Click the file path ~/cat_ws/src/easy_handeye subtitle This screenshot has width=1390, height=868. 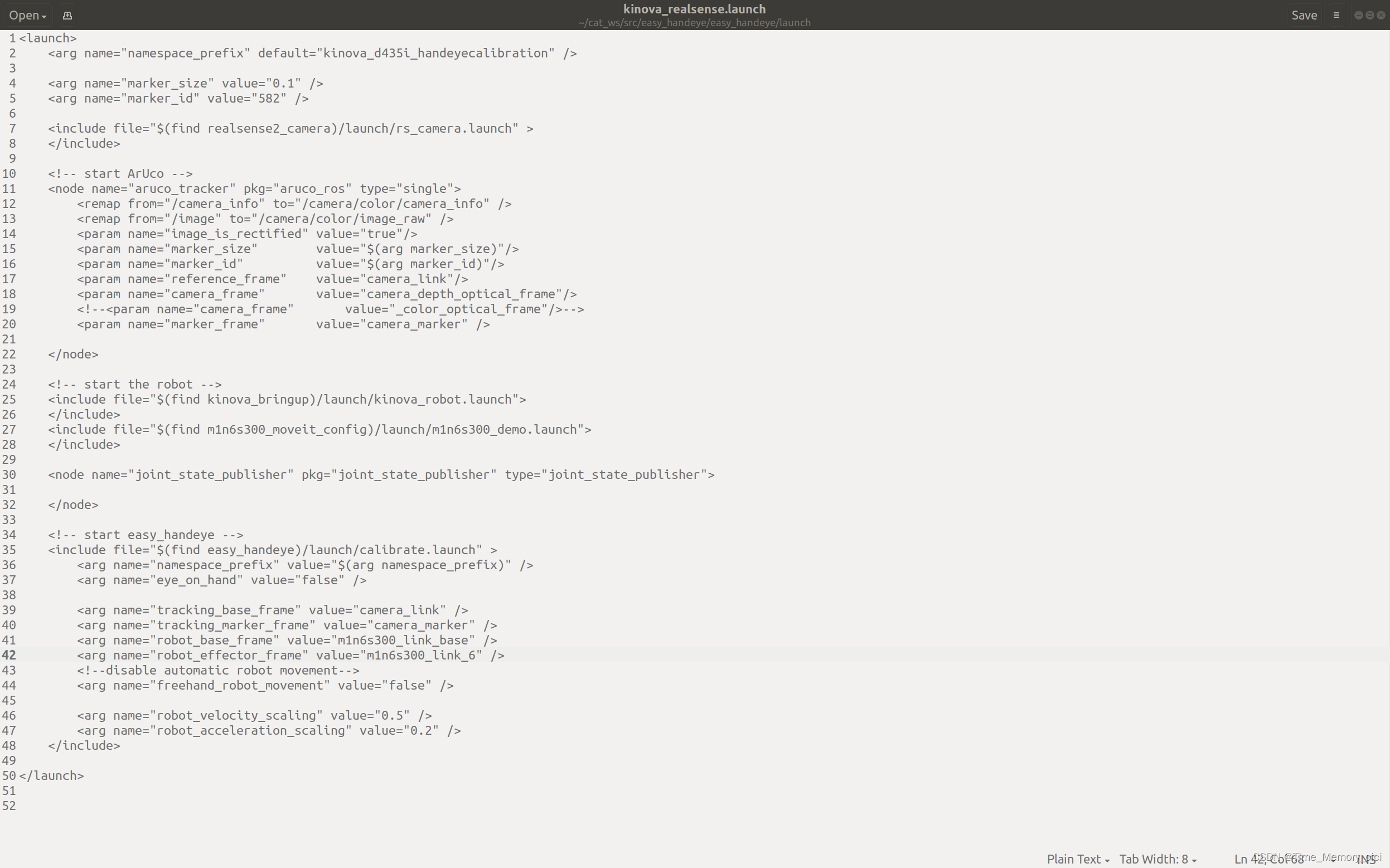[x=694, y=22]
